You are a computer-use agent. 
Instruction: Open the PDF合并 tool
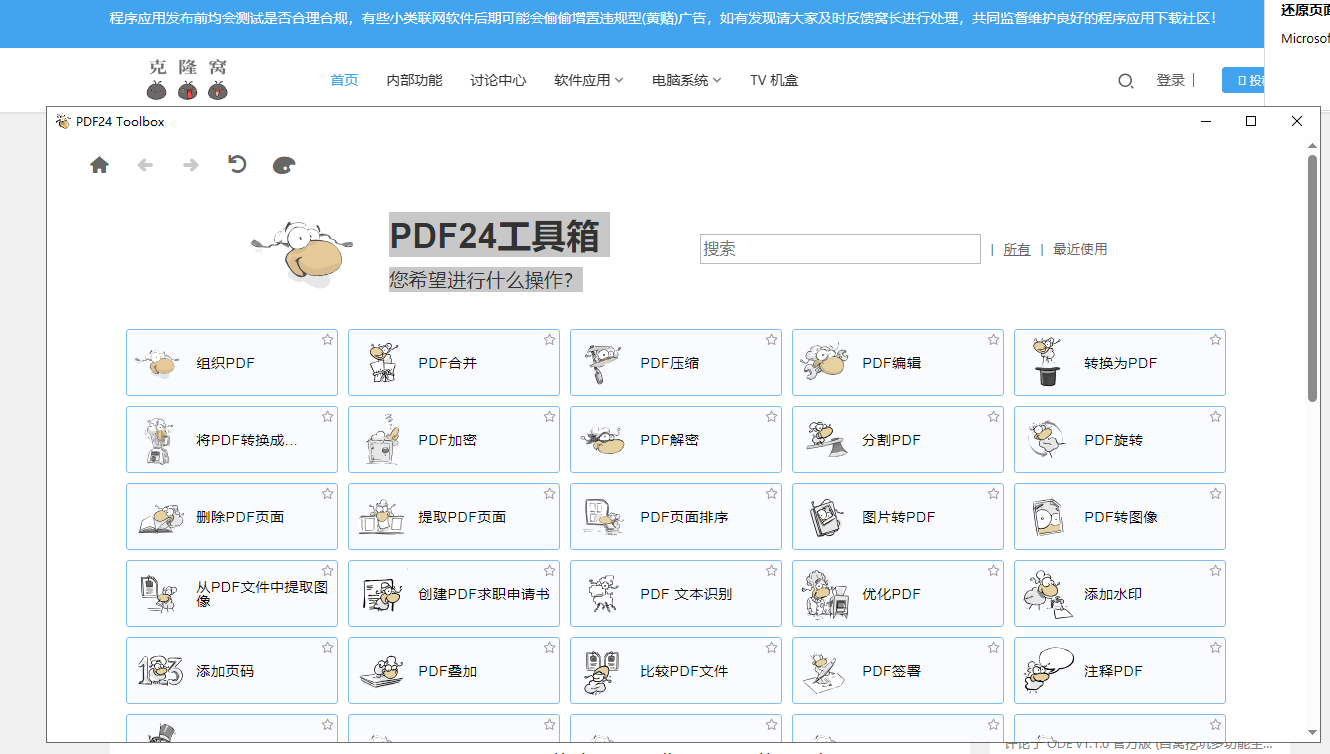pyautogui.click(x=454, y=363)
